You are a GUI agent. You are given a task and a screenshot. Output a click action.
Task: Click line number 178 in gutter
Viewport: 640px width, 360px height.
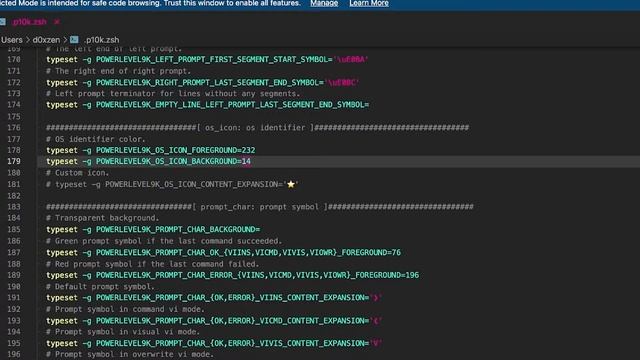pos(14,150)
